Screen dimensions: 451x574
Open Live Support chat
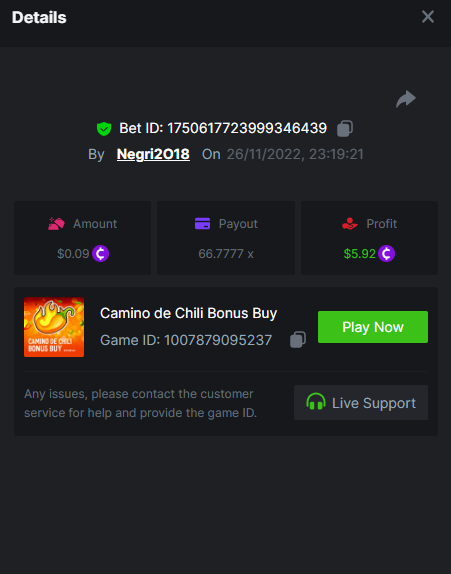pyautogui.click(x=361, y=403)
